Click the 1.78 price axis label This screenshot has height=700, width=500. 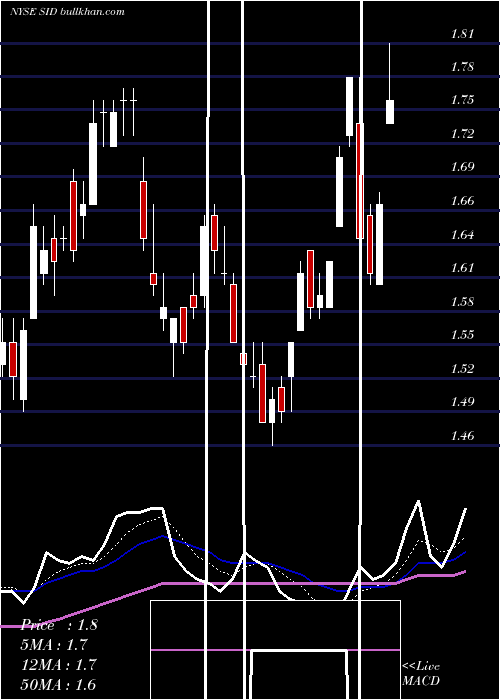(462, 67)
